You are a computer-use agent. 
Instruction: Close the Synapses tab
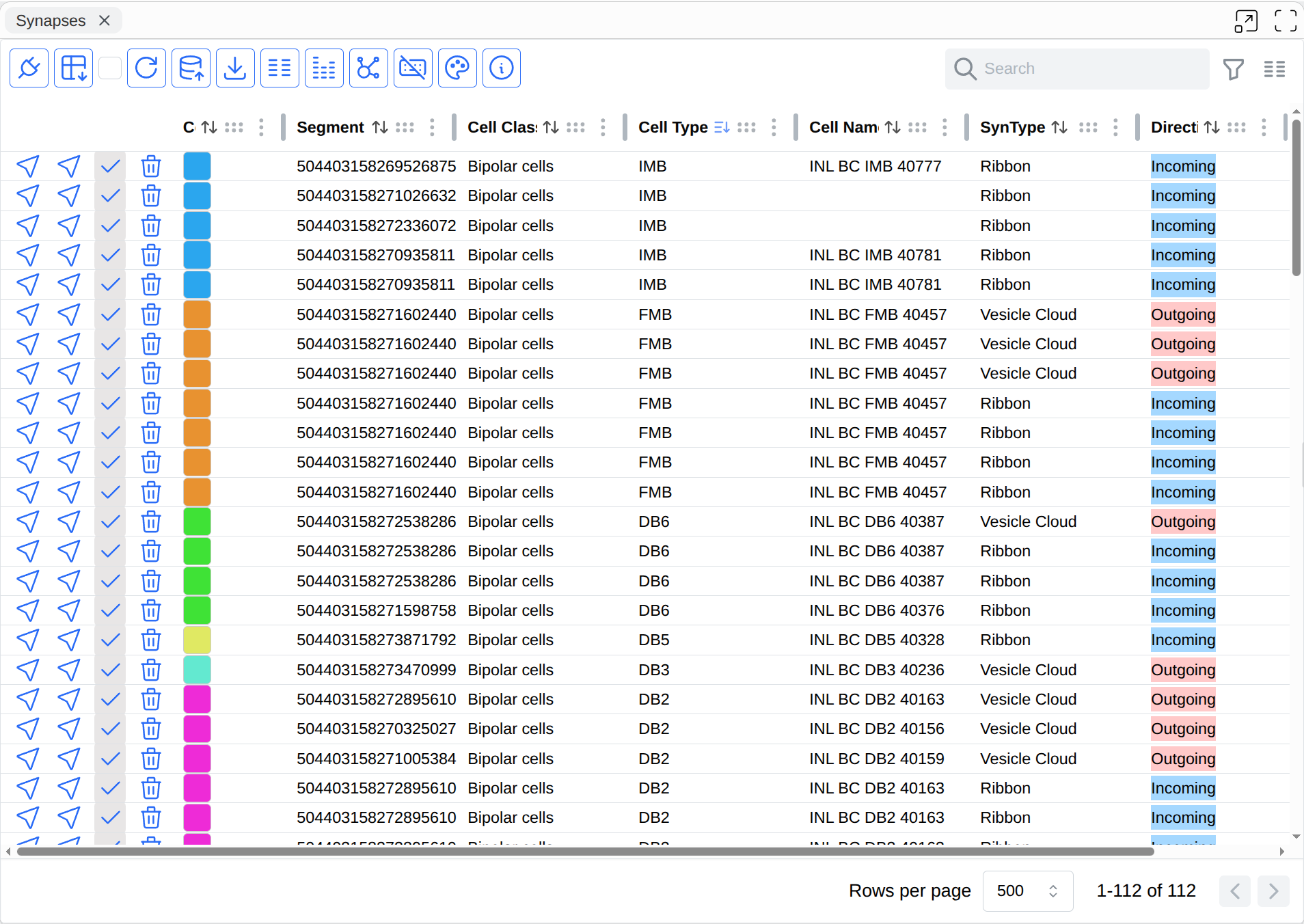tap(105, 21)
